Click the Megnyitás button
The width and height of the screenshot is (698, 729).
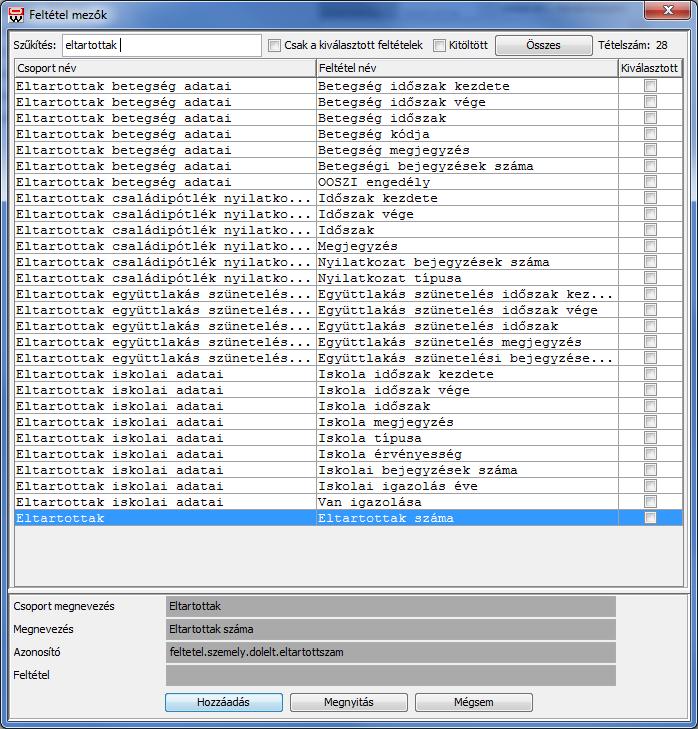(x=349, y=702)
